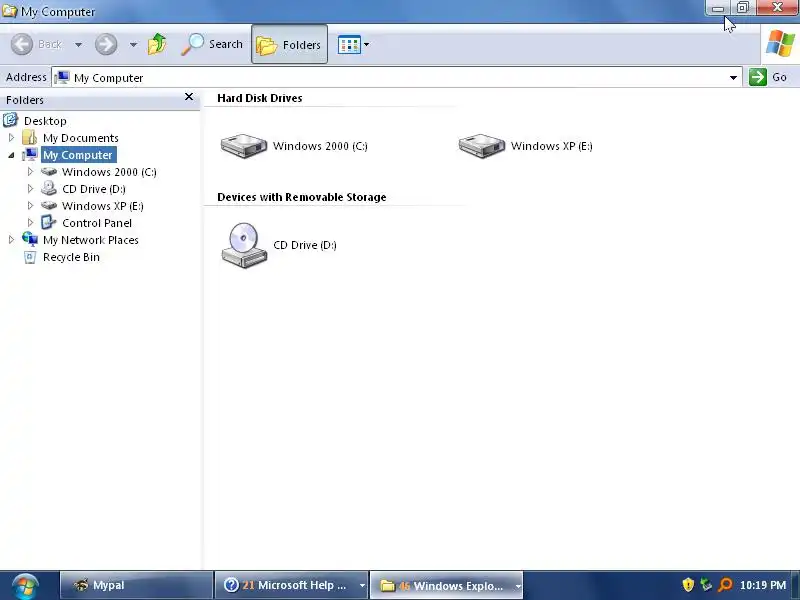Screen dimensions: 800x600
Task: Click the security shield tray icon
Action: [x=688, y=585]
